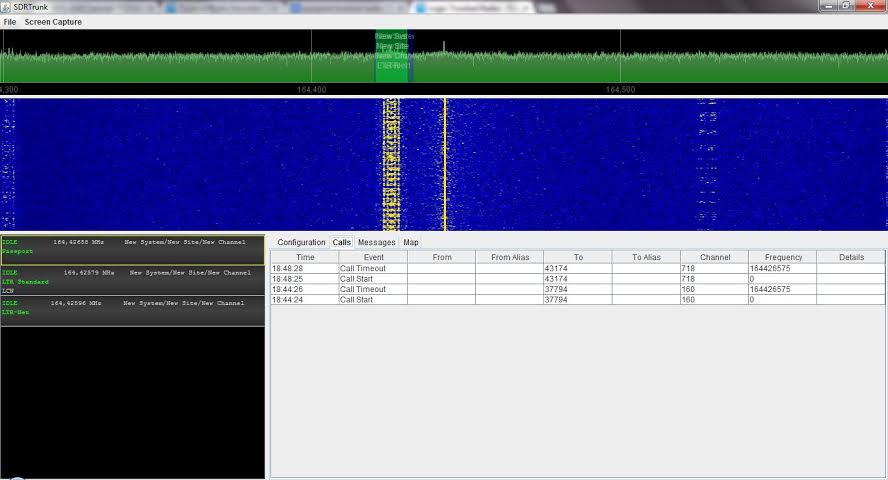Click To value 43174 in 18:48:28 row
This screenshot has width=888, height=480.
[578, 268]
